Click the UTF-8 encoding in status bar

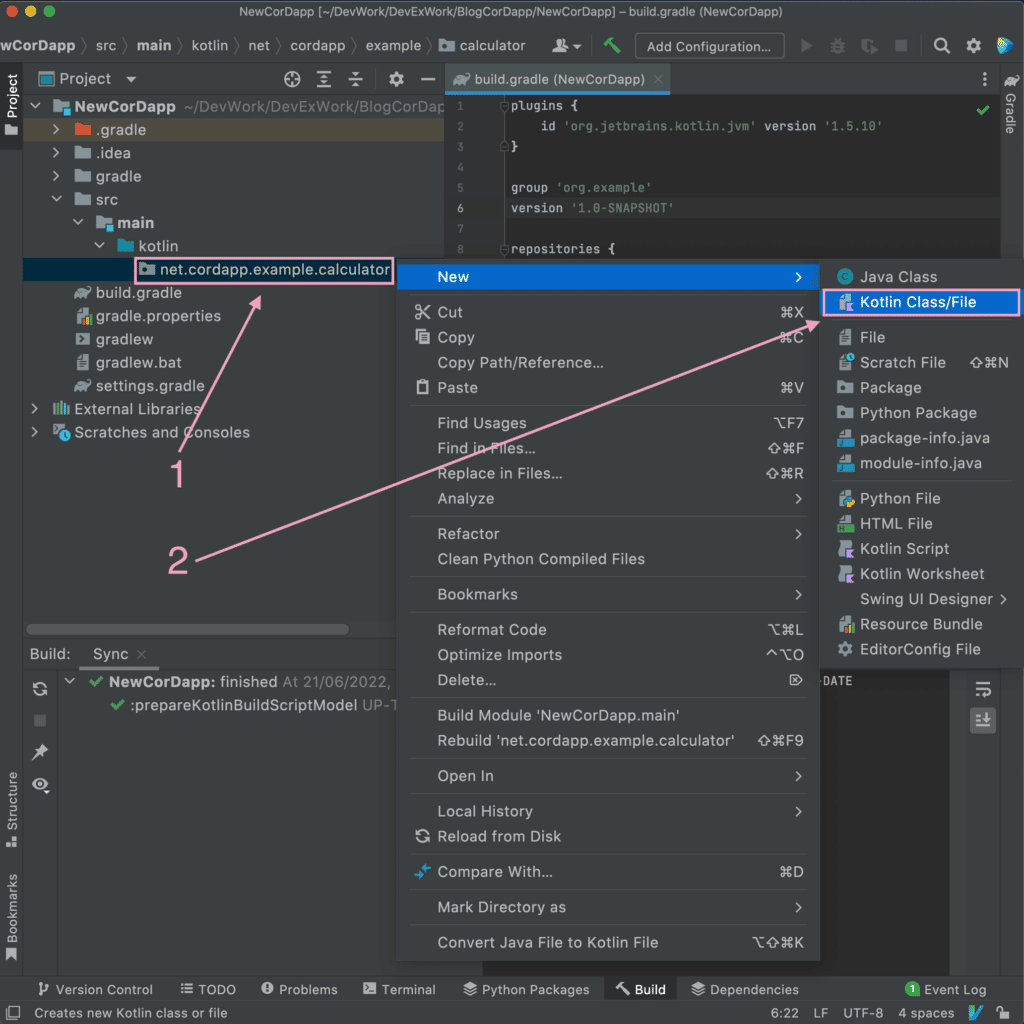(863, 1013)
